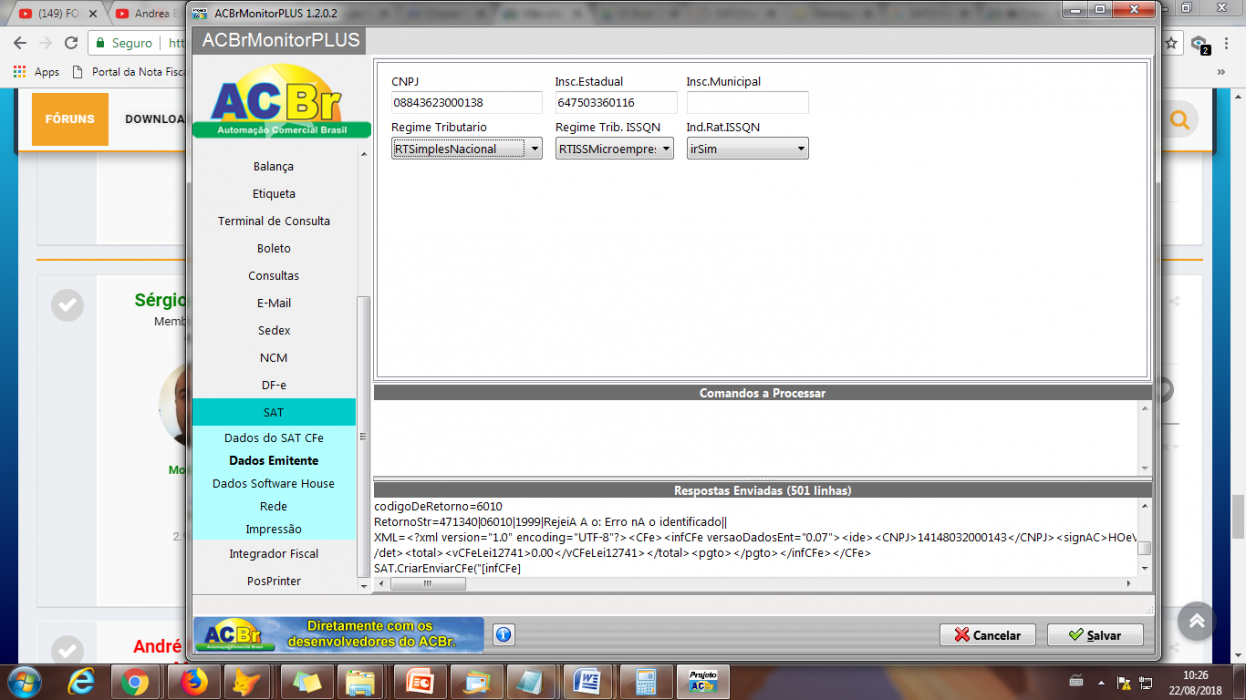Open Portal da Nota Fiscal bookmark
This screenshot has height=700, width=1246.
coord(130,72)
